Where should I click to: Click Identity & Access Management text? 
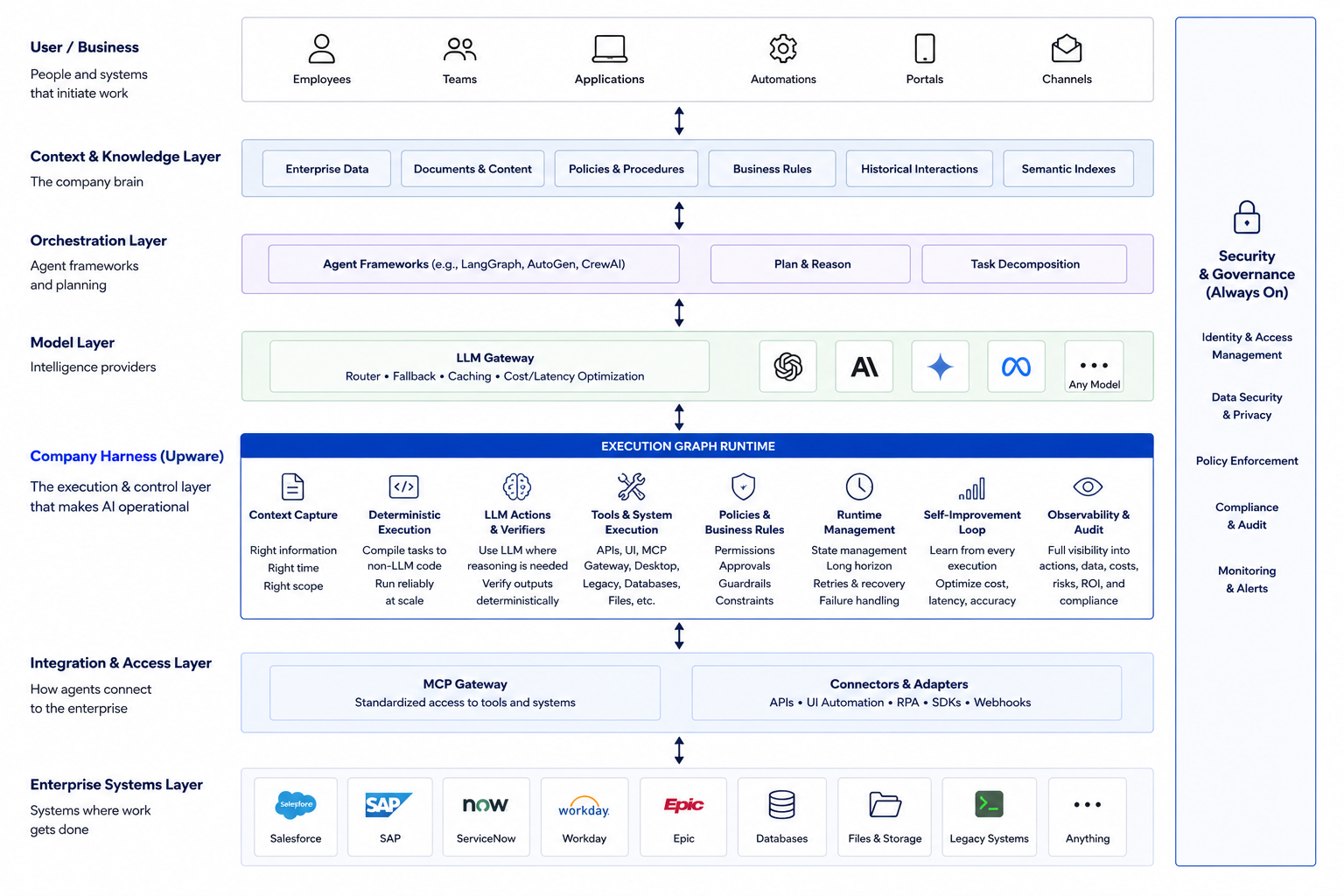[1247, 346]
